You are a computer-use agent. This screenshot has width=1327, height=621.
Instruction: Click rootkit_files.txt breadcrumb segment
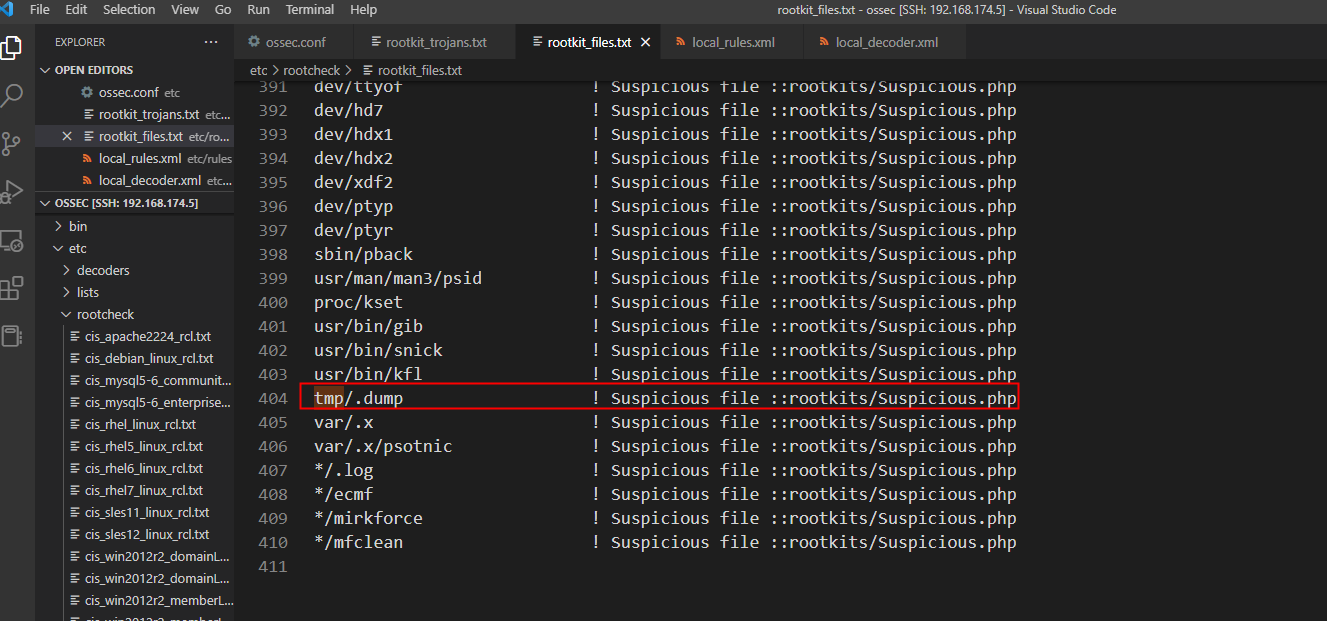coord(419,71)
